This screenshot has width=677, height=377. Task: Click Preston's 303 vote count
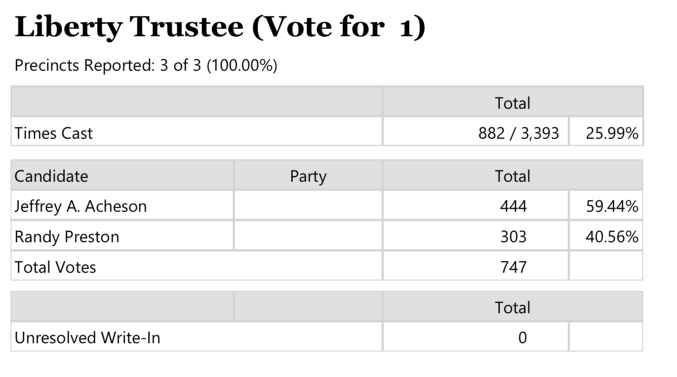pyautogui.click(x=513, y=237)
